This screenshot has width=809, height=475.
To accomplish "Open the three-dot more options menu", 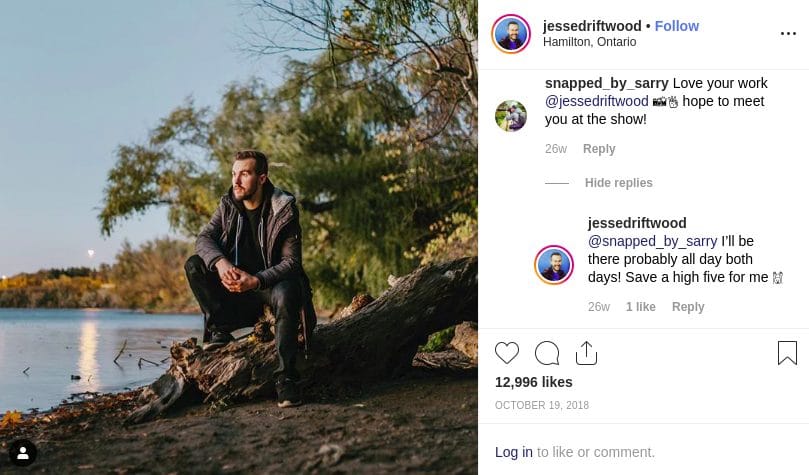I will [788, 34].
